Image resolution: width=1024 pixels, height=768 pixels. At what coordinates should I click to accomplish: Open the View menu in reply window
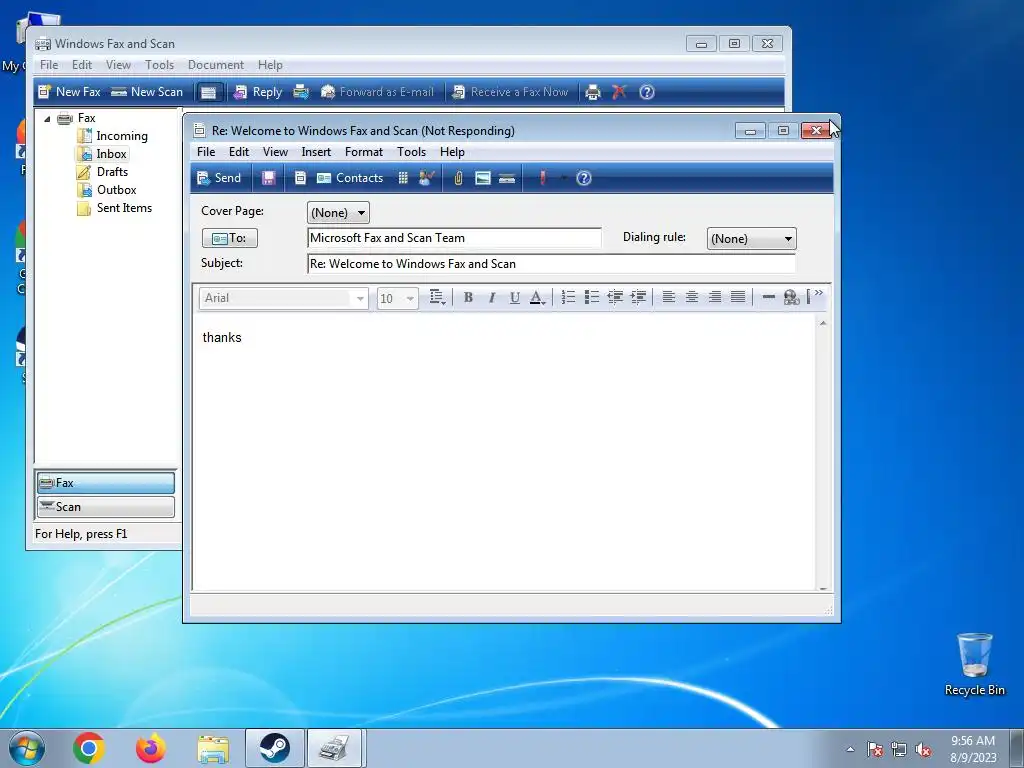pos(275,152)
